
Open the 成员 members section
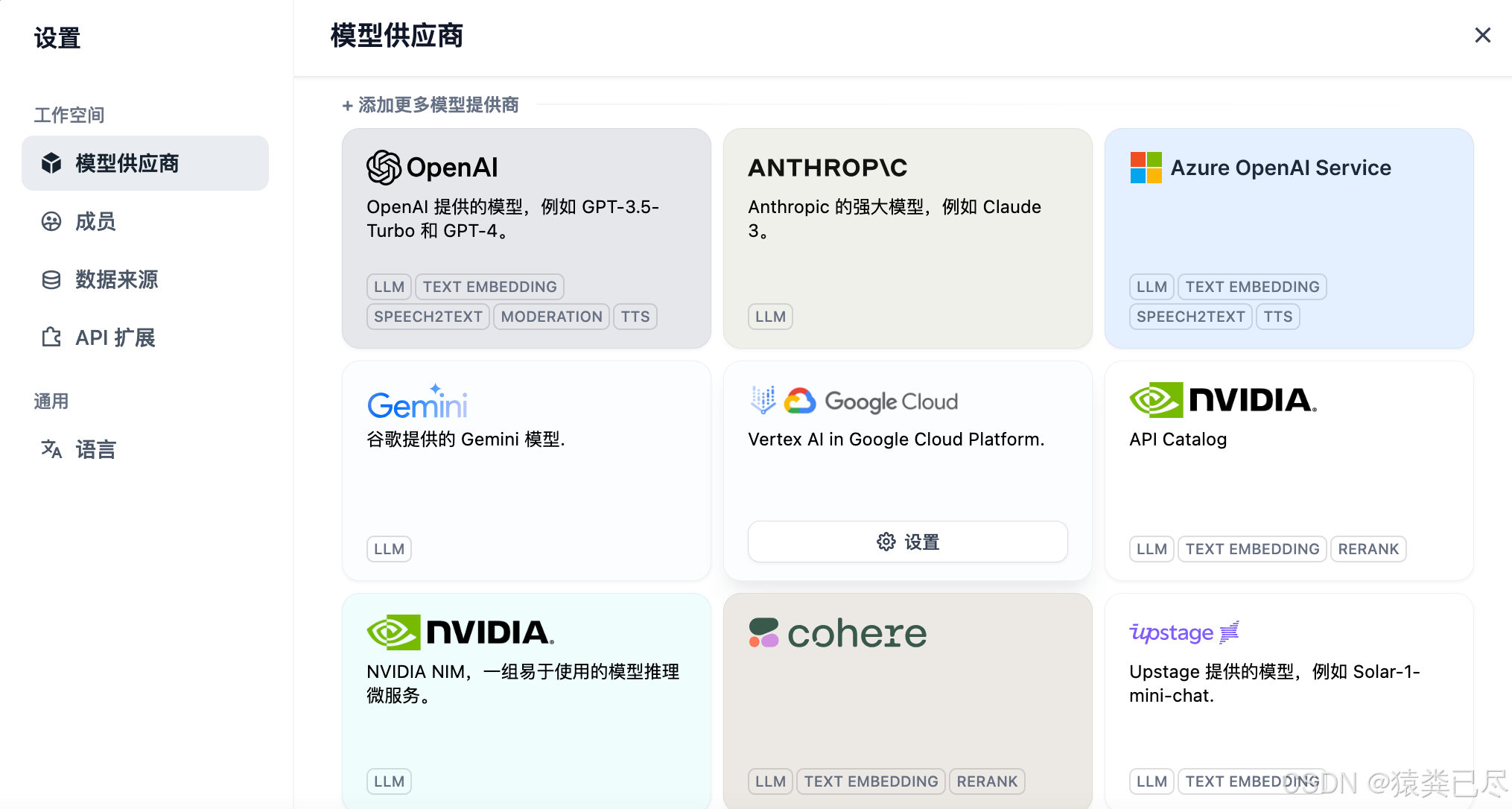click(x=95, y=221)
